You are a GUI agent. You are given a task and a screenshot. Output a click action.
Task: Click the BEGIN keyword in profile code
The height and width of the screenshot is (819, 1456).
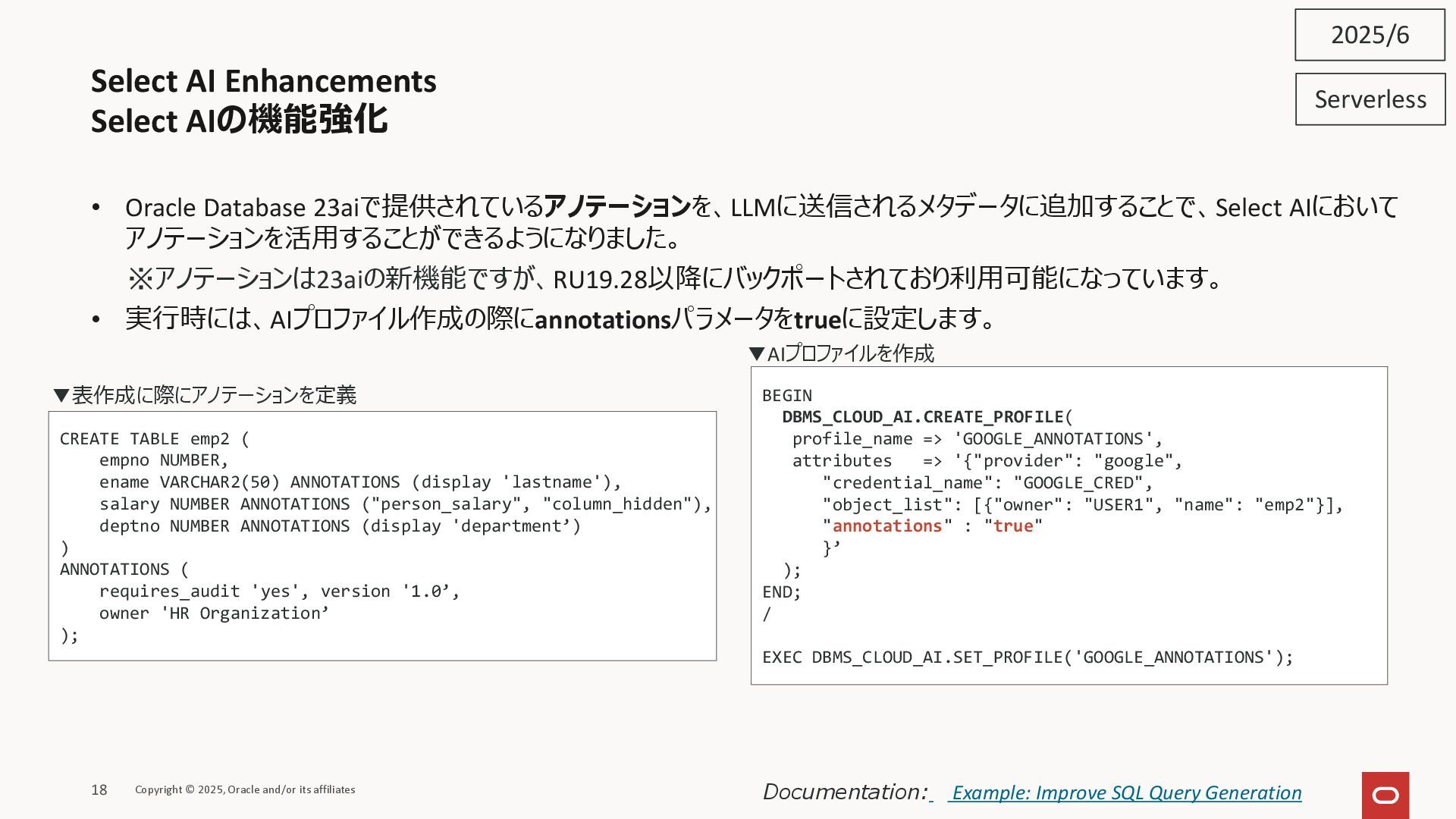click(x=786, y=396)
